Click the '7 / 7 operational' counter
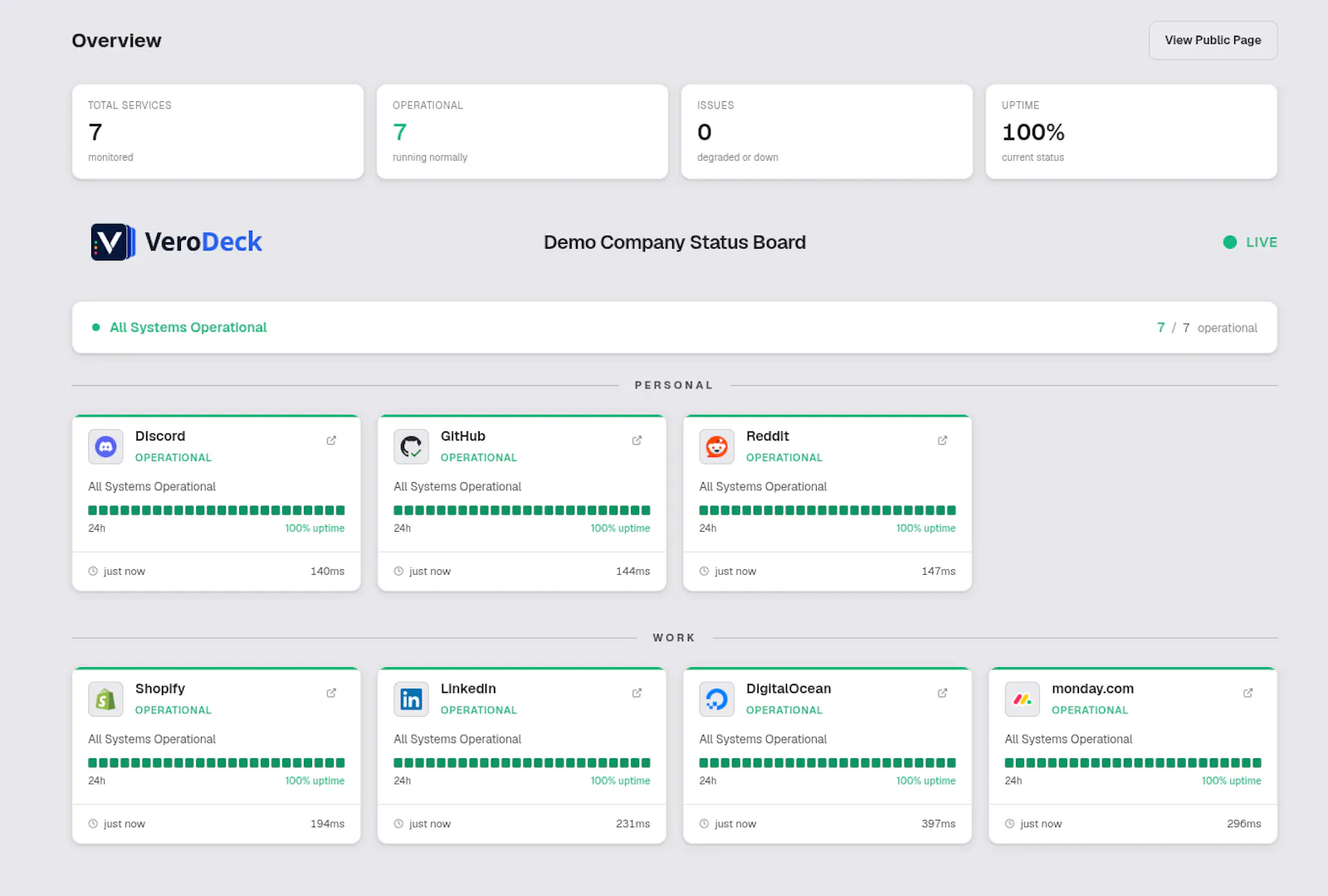Viewport: 1328px width, 896px height. (x=1207, y=328)
